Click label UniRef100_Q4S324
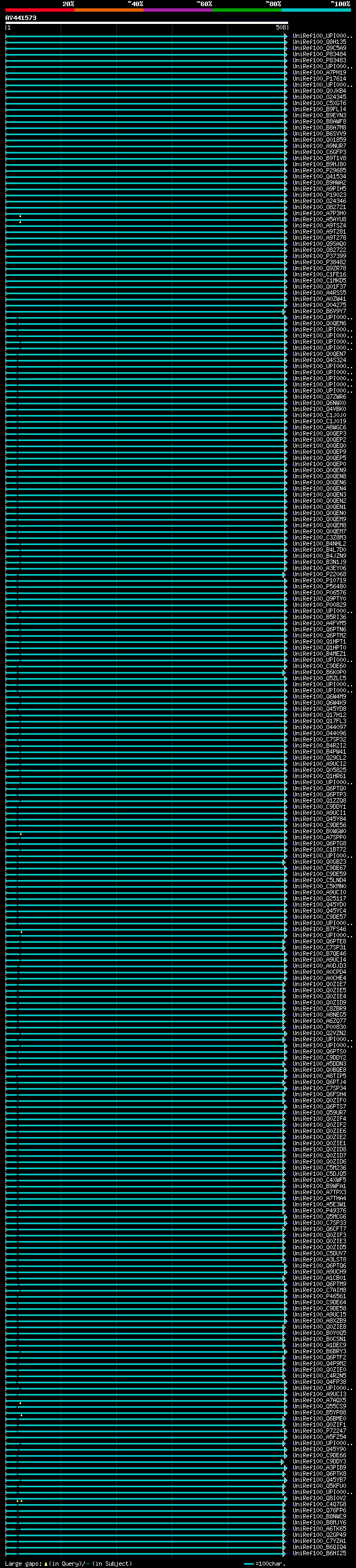The height and width of the screenshot is (1568, 356). (319, 360)
